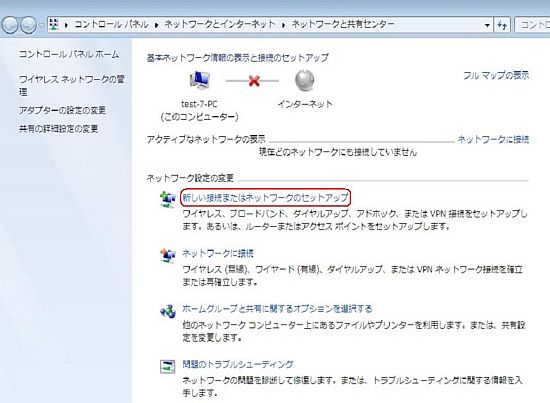Click the red X connection error icon

[254, 81]
